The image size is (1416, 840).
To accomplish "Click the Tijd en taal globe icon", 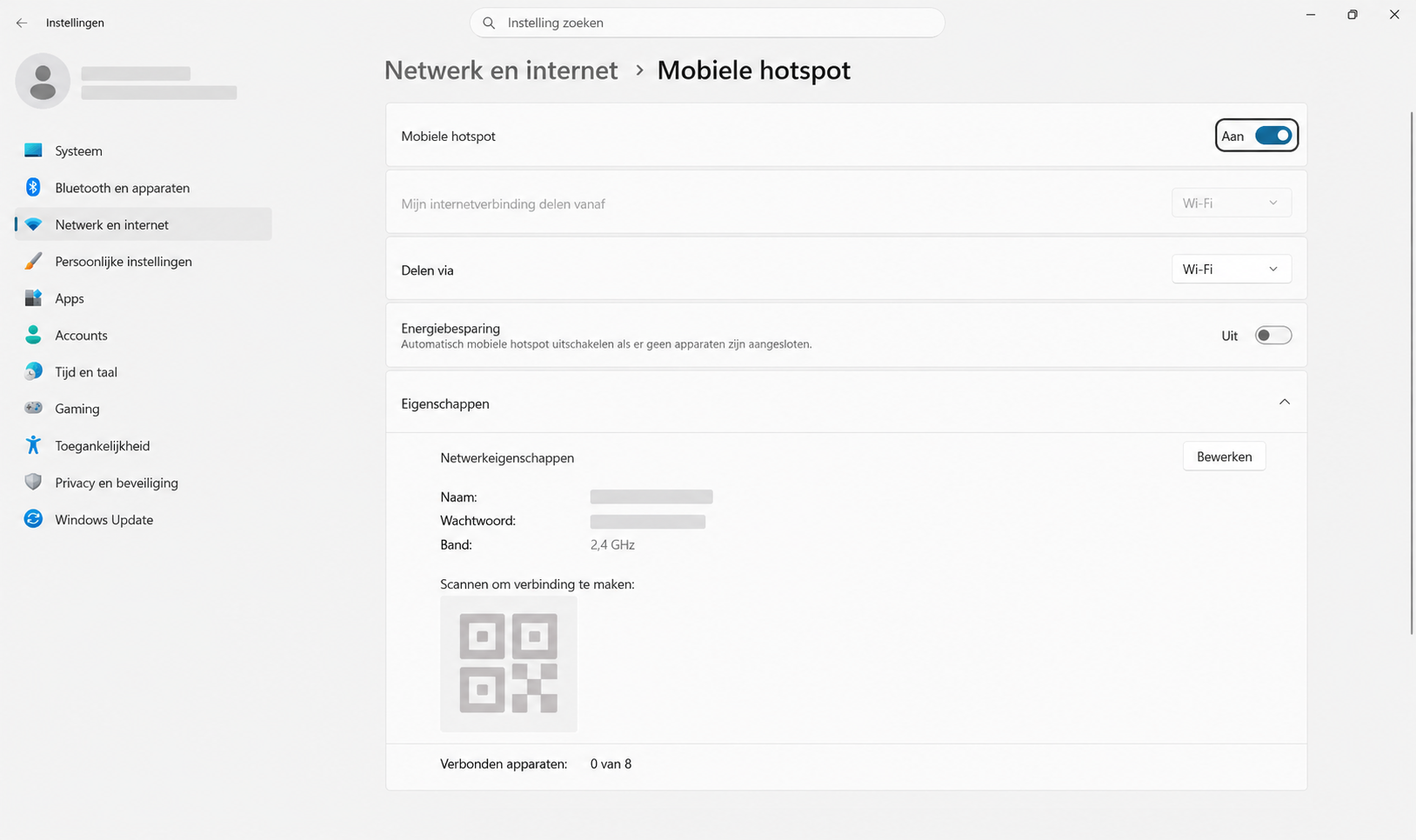I will click(33, 371).
